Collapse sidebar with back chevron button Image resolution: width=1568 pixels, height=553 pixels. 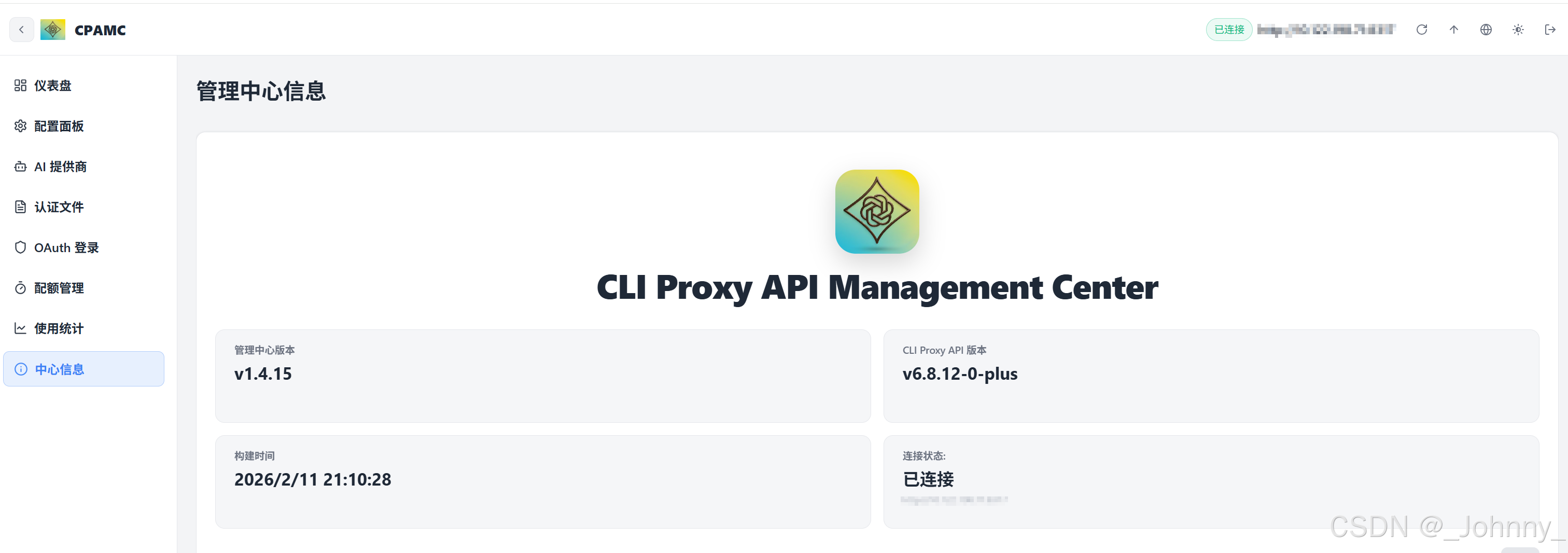click(21, 29)
